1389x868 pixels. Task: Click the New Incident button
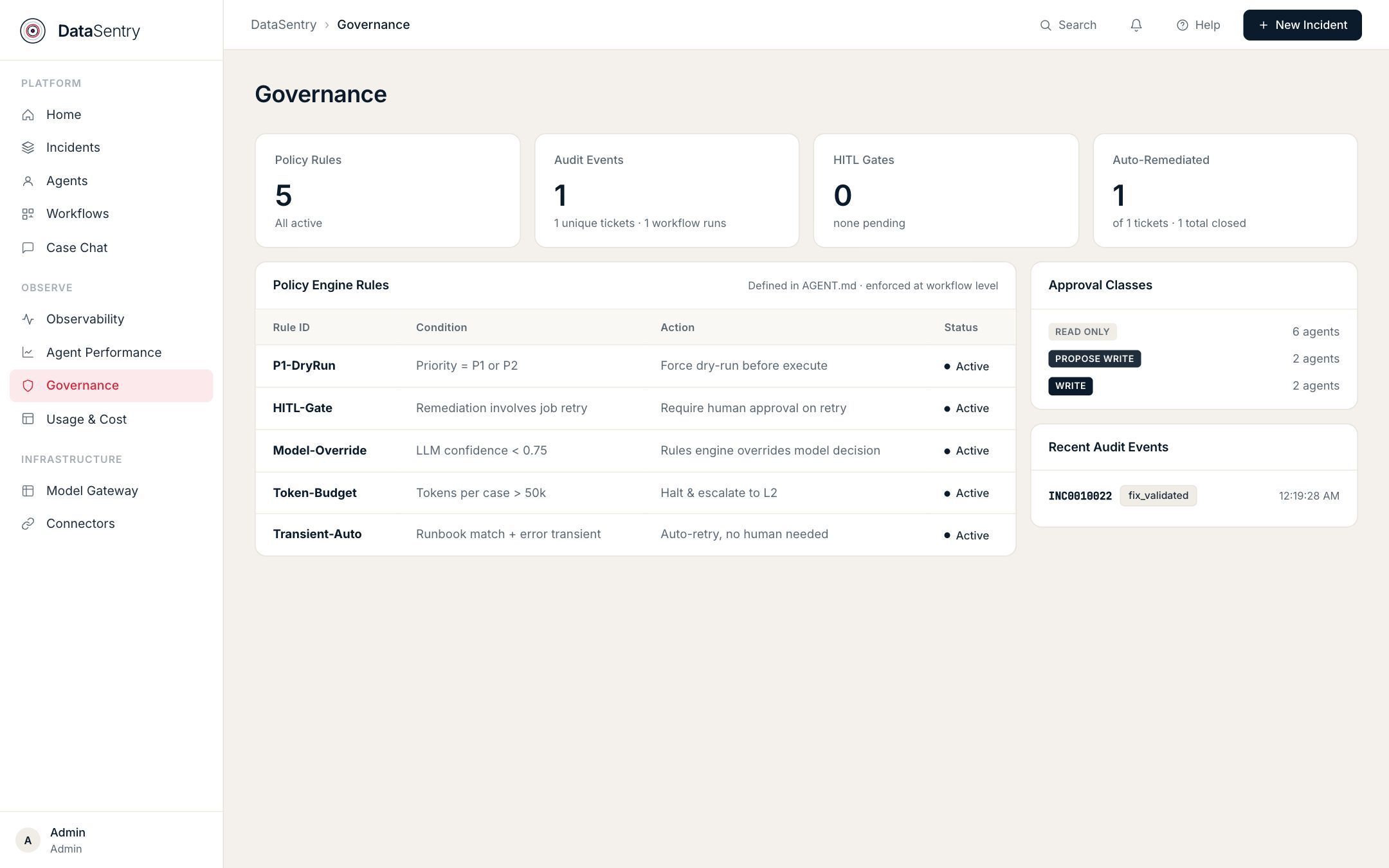coord(1302,25)
